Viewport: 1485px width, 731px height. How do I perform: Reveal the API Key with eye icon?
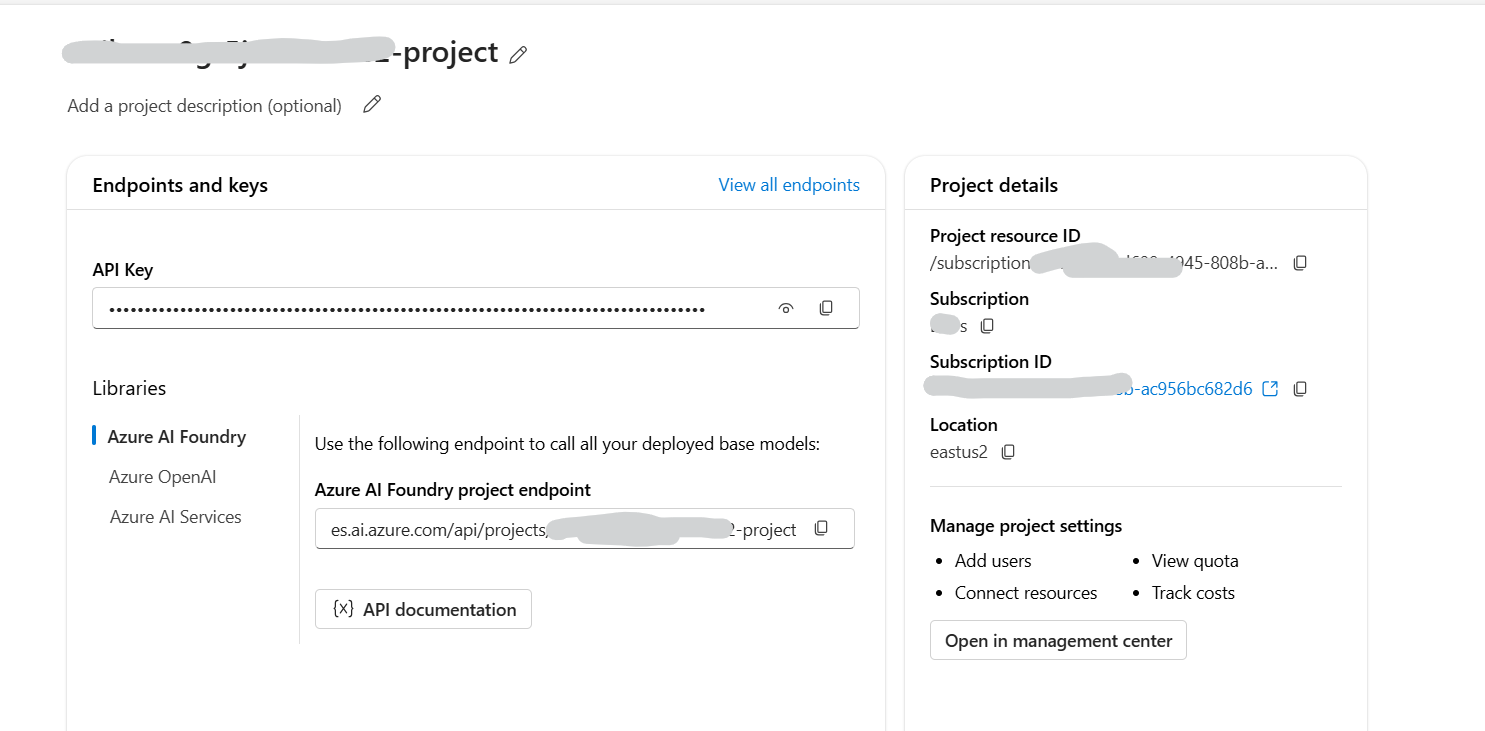(786, 309)
